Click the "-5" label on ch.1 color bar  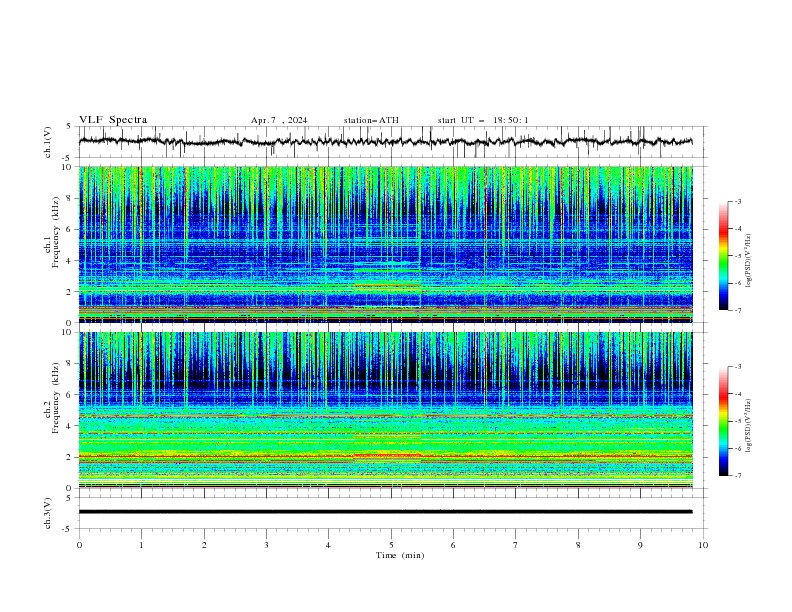738,256
